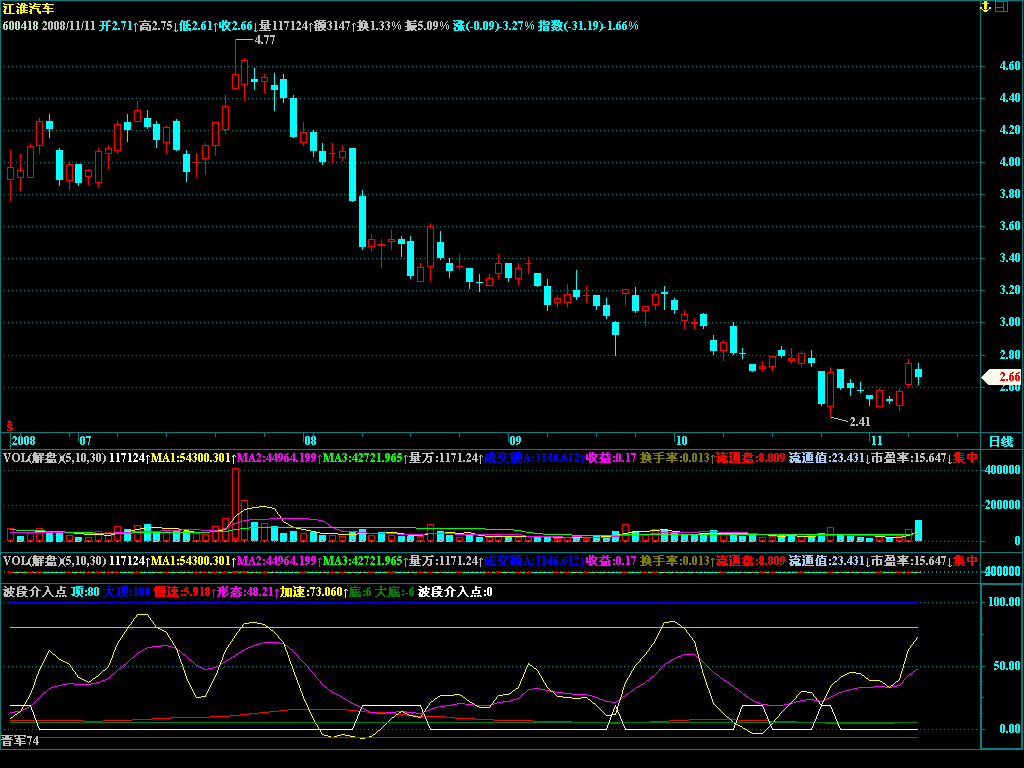This screenshot has height=768, width=1024.
Task: Click the yellow anchor icon
Action: [x=986, y=7]
